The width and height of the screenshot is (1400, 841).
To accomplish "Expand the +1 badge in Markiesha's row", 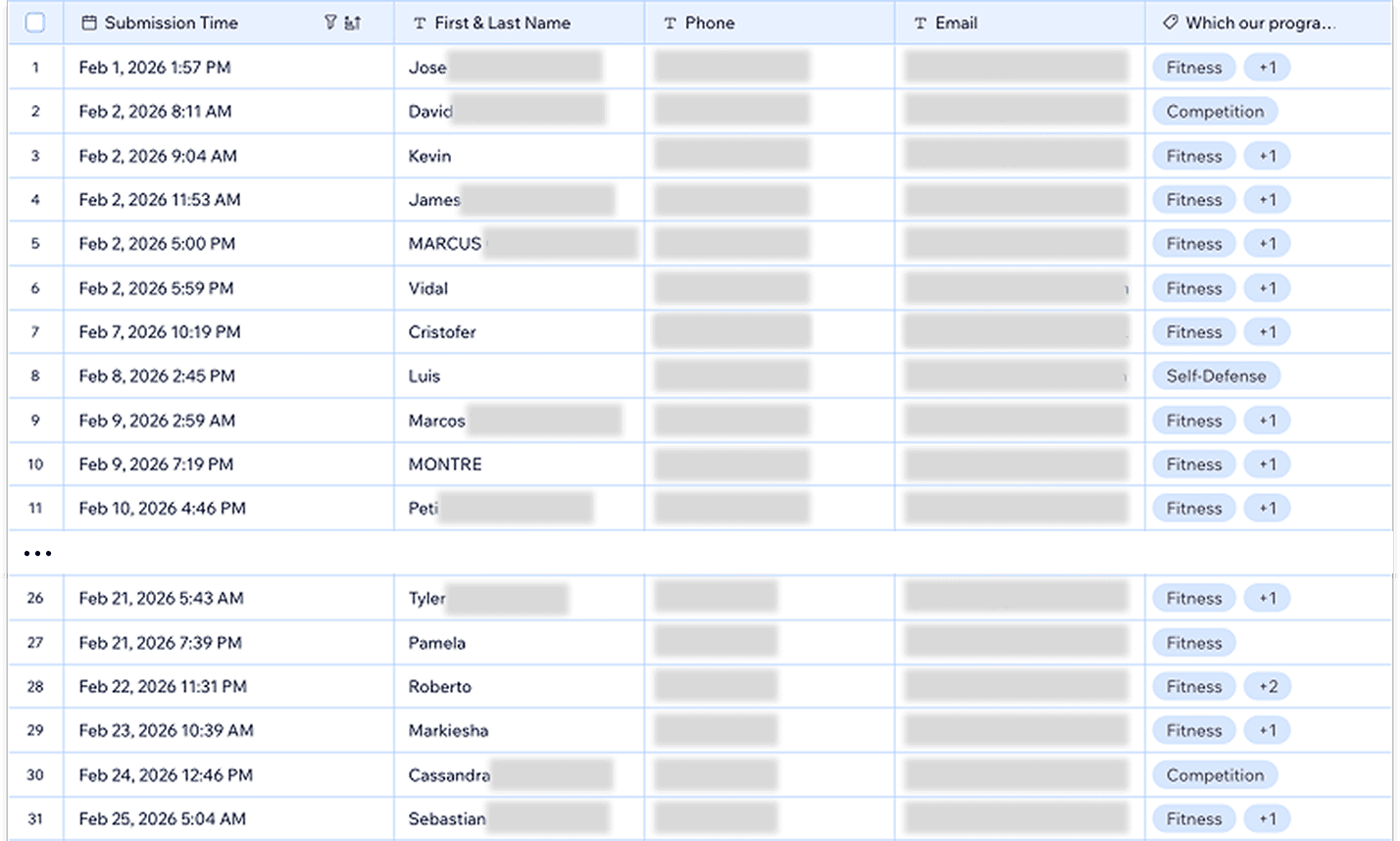I will click(1268, 730).
